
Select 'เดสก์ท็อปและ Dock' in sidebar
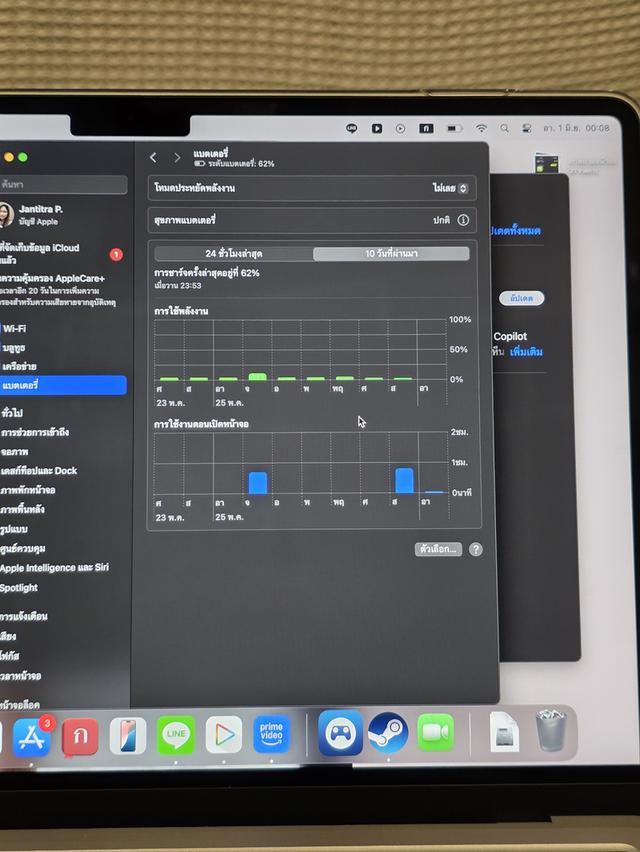click(x=63, y=471)
